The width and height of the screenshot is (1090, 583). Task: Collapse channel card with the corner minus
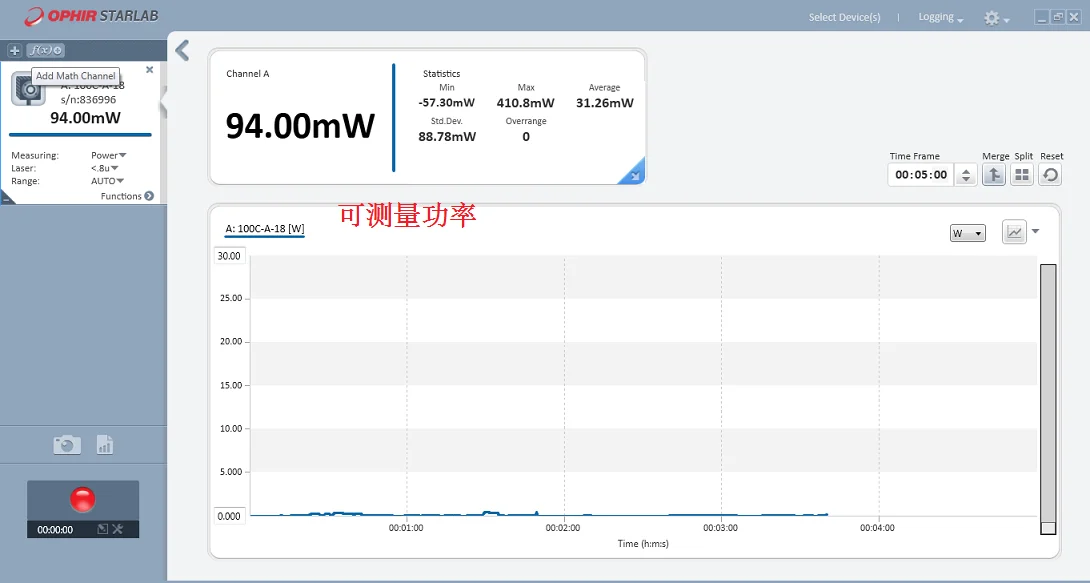(x=6, y=199)
